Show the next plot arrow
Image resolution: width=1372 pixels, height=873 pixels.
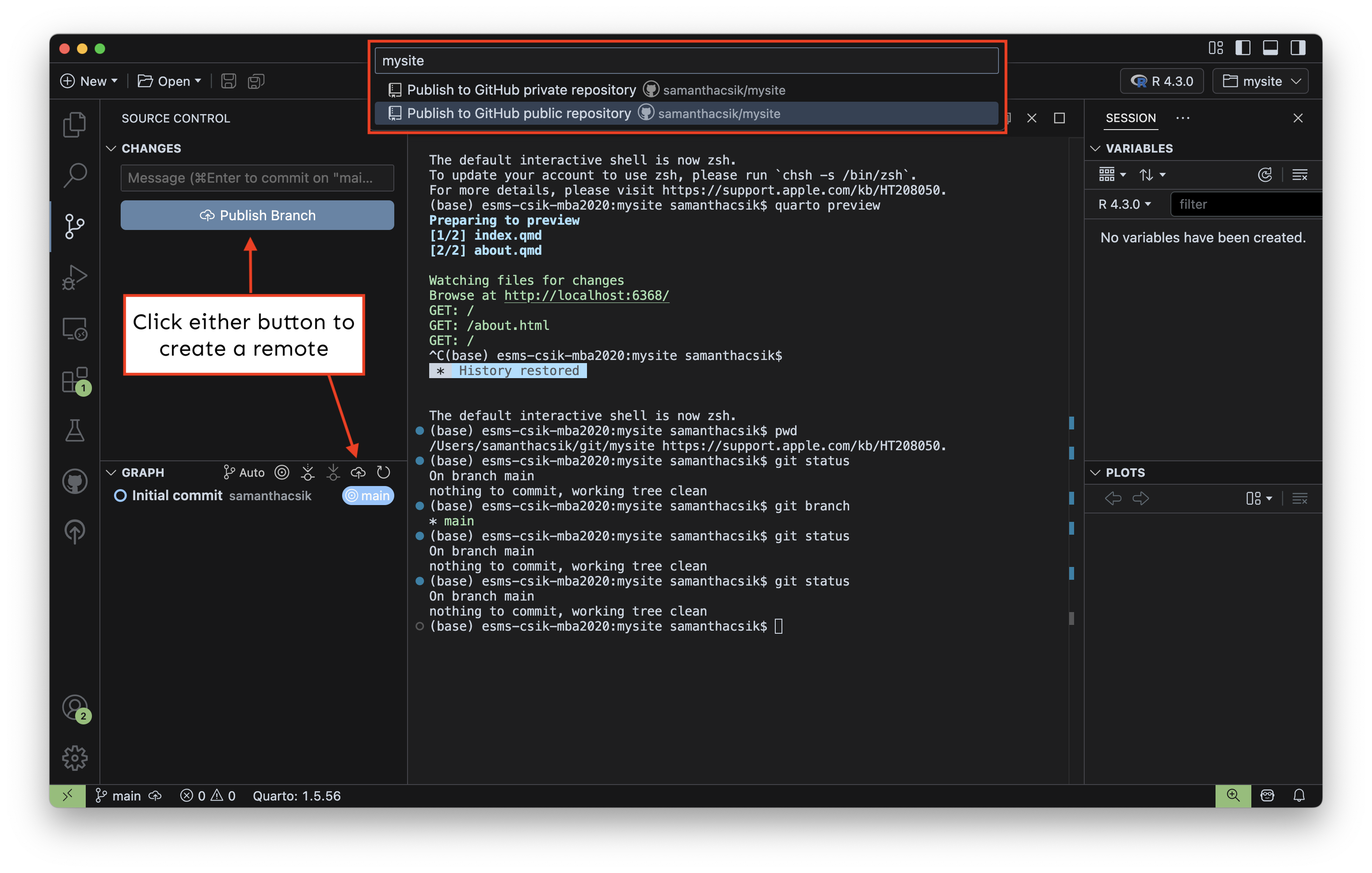click(x=1141, y=498)
